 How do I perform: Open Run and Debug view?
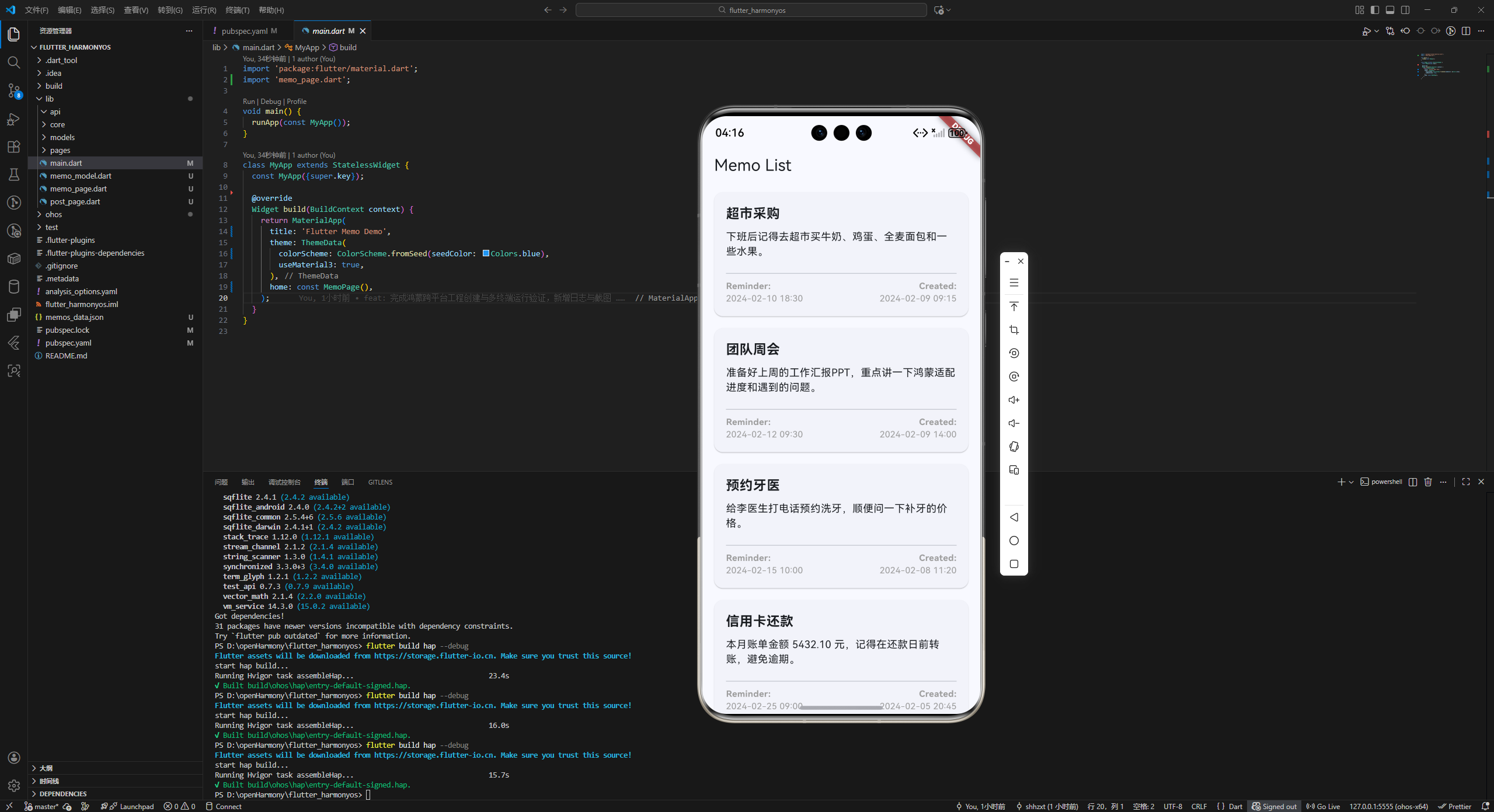click(x=14, y=119)
